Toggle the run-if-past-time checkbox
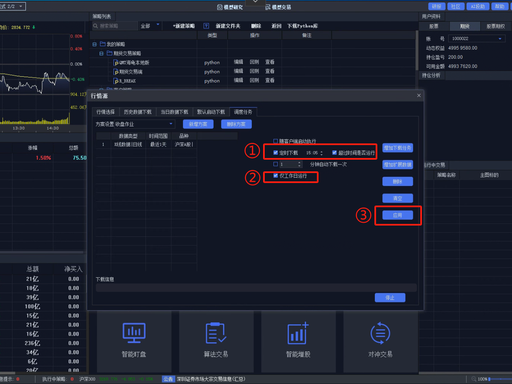512x384 pixels. pos(334,153)
